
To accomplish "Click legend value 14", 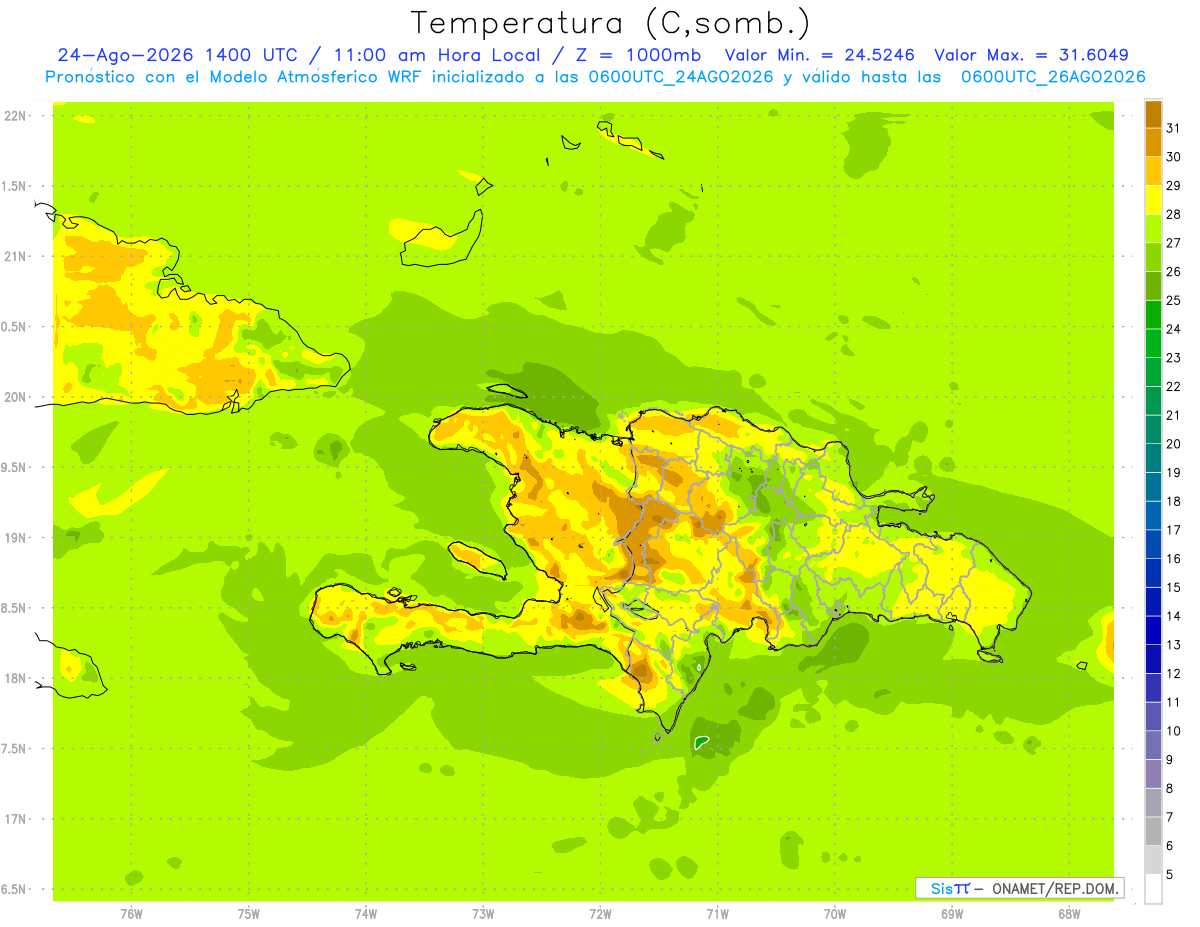I will pyautogui.click(x=1174, y=616).
